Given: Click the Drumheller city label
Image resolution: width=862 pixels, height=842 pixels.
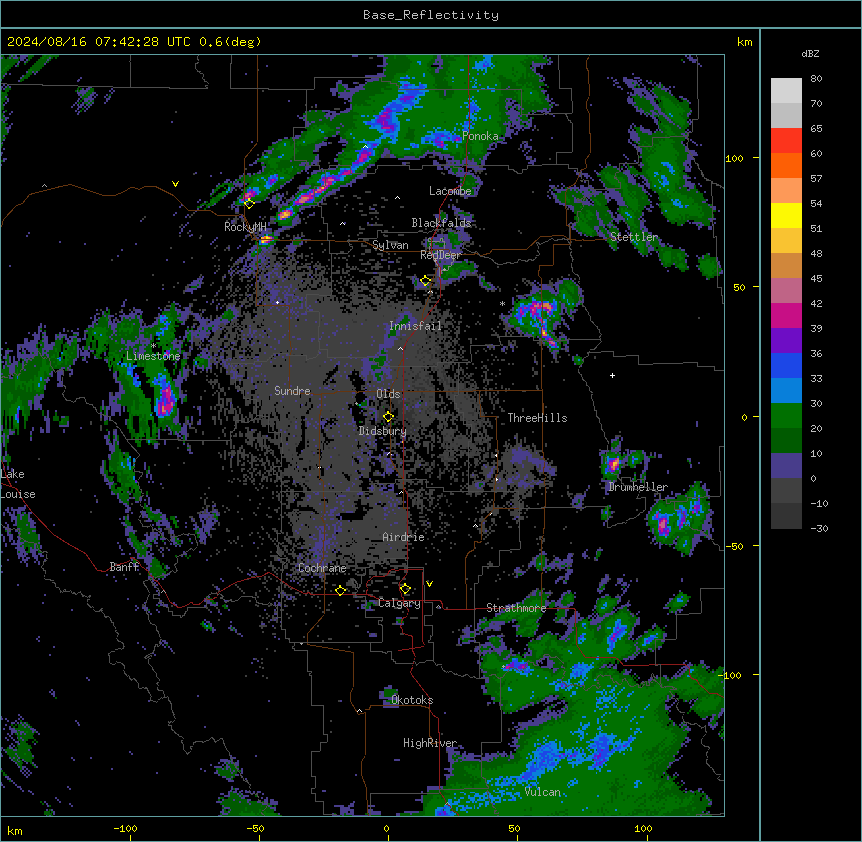Looking at the screenshot, I should (638, 487).
